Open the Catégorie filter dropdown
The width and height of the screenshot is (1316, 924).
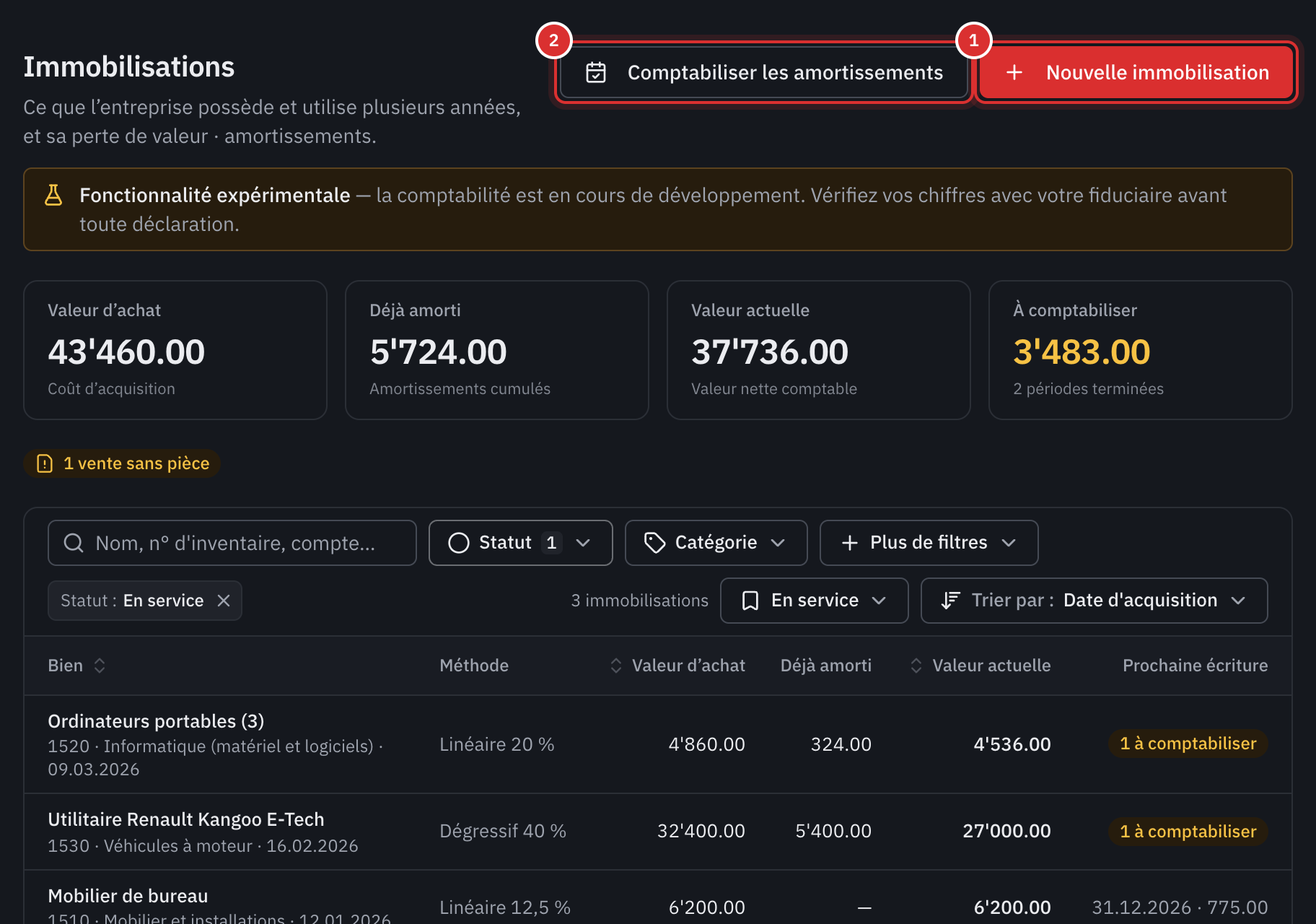click(716, 543)
